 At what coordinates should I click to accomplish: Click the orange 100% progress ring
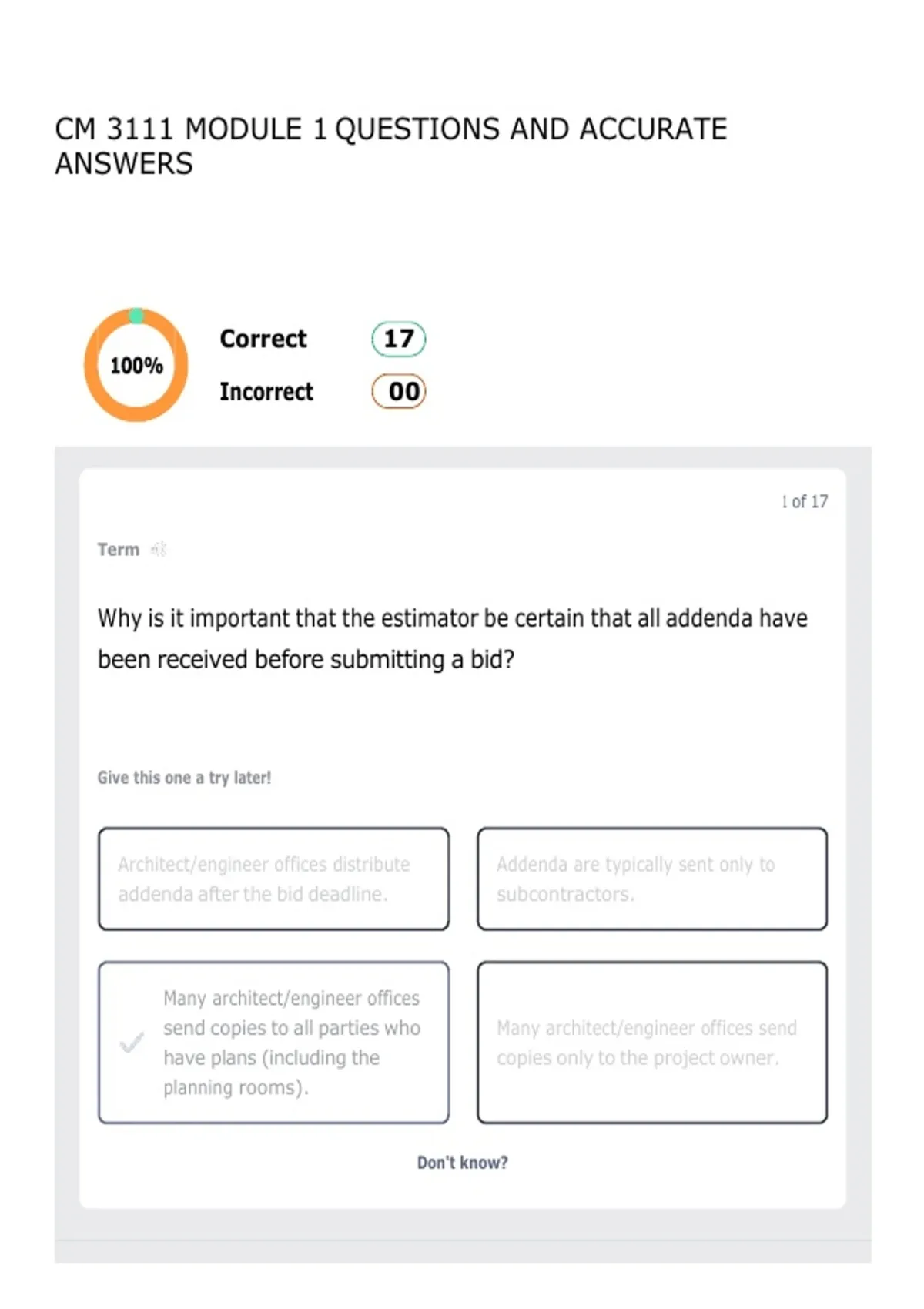pyautogui.click(x=136, y=365)
